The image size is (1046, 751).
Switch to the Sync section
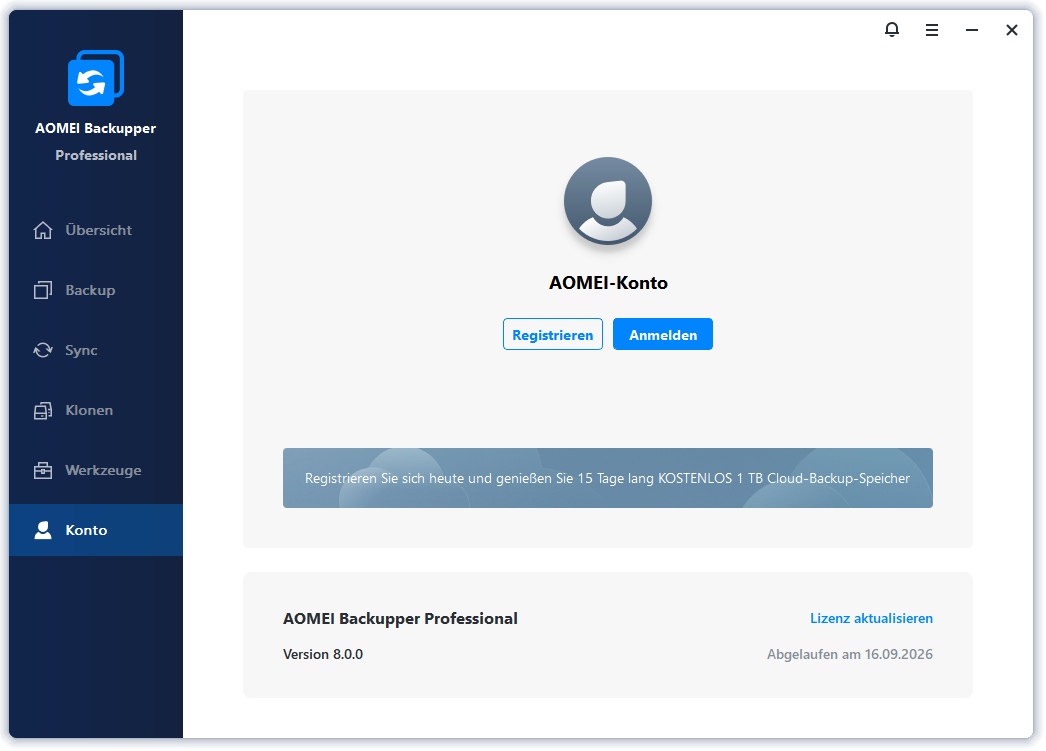coord(96,350)
